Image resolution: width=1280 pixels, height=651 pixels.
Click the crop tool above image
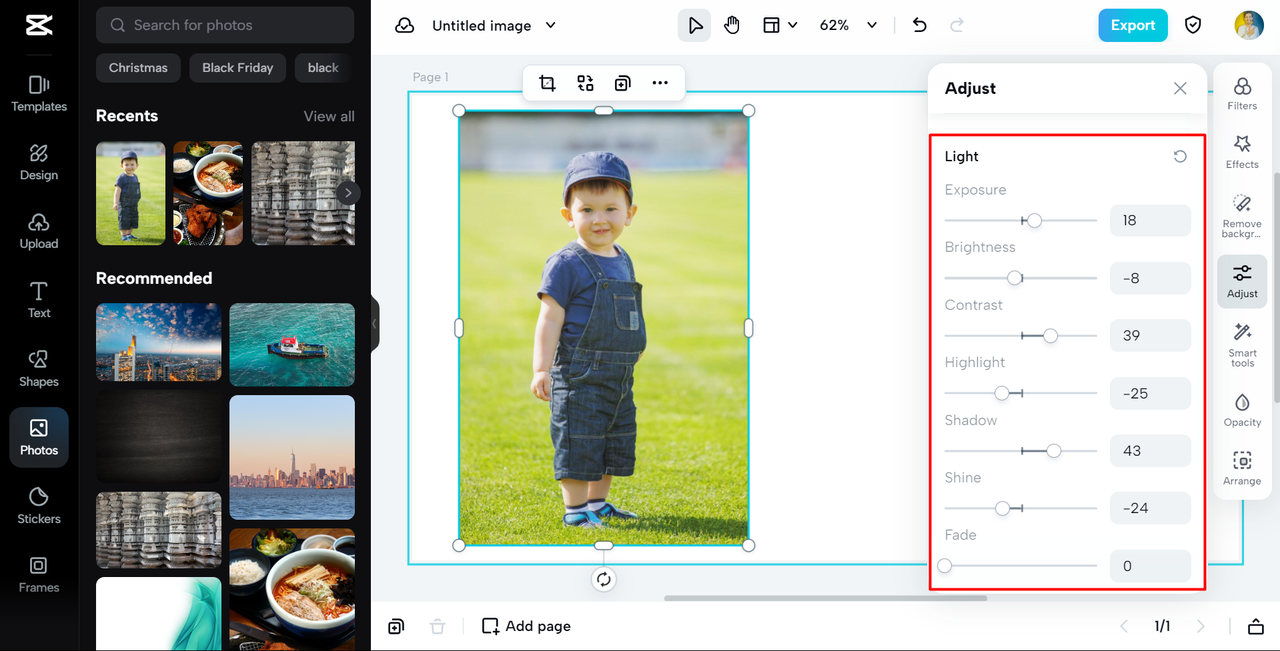tap(547, 83)
